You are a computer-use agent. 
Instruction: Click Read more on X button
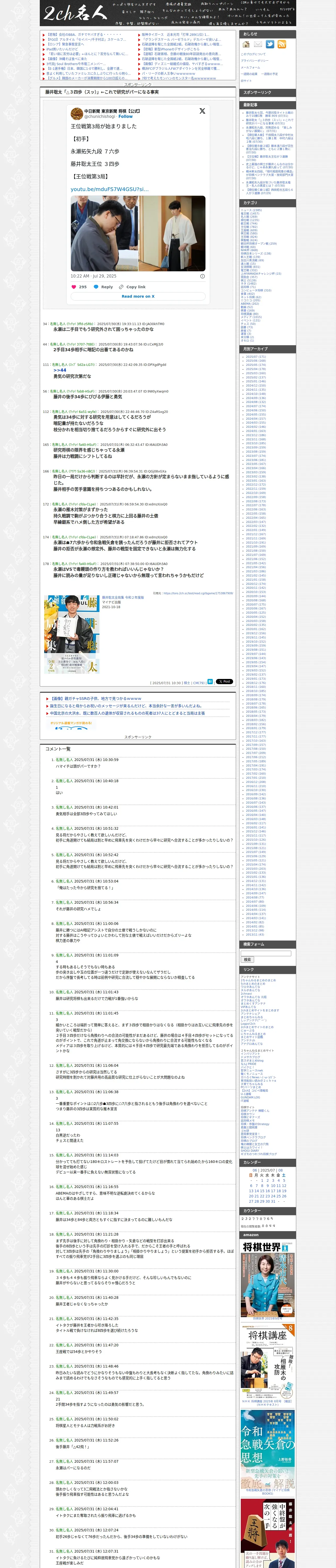pos(138,296)
